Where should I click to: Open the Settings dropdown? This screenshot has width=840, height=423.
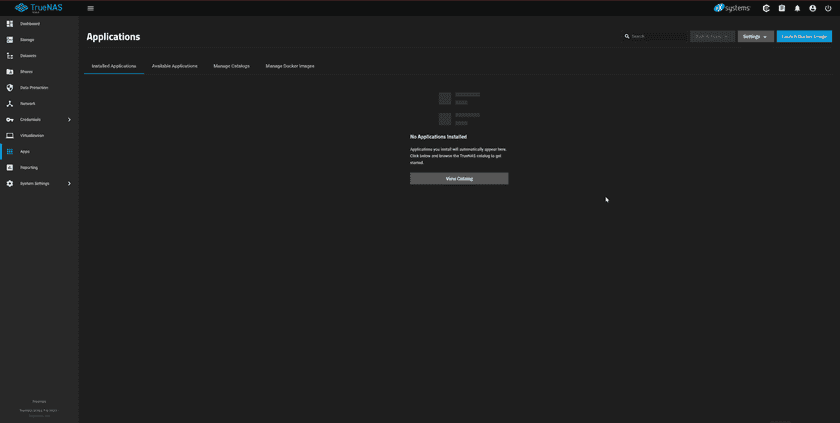click(x=755, y=36)
